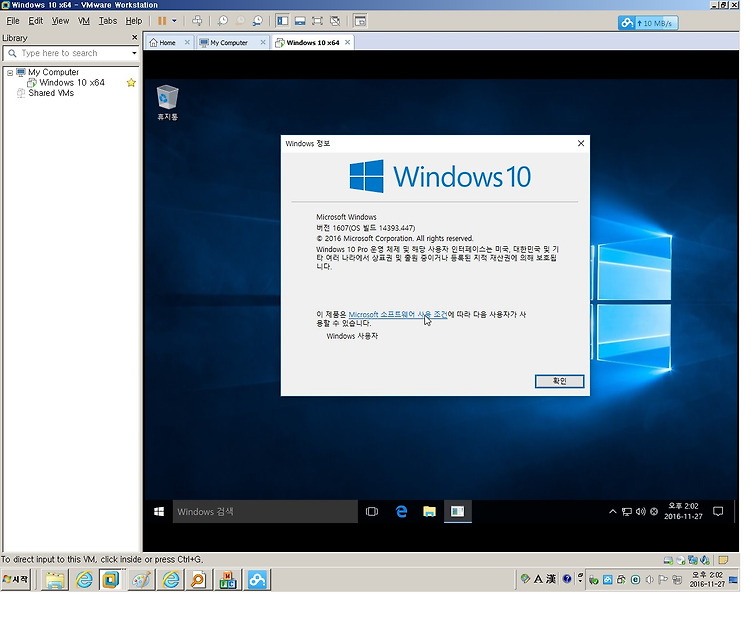750x634 pixels.
Task: Click the console view toolbar icon
Action: pyautogui.click(x=360, y=21)
